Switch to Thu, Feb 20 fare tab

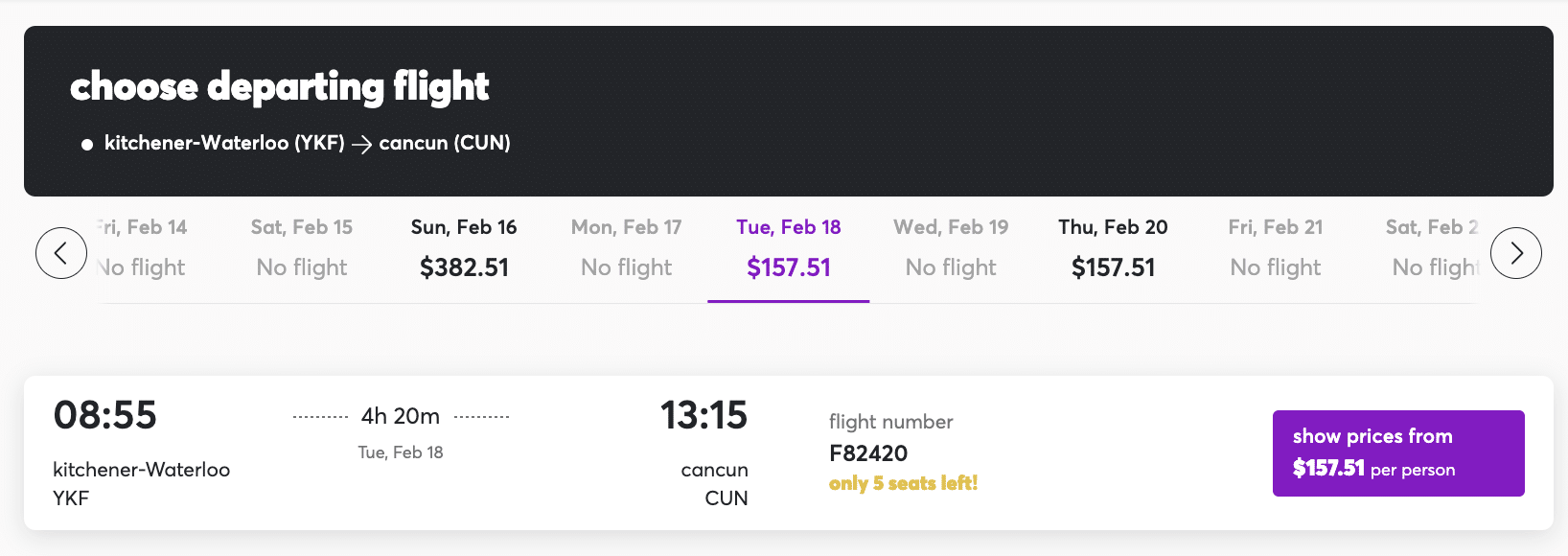tap(1113, 248)
